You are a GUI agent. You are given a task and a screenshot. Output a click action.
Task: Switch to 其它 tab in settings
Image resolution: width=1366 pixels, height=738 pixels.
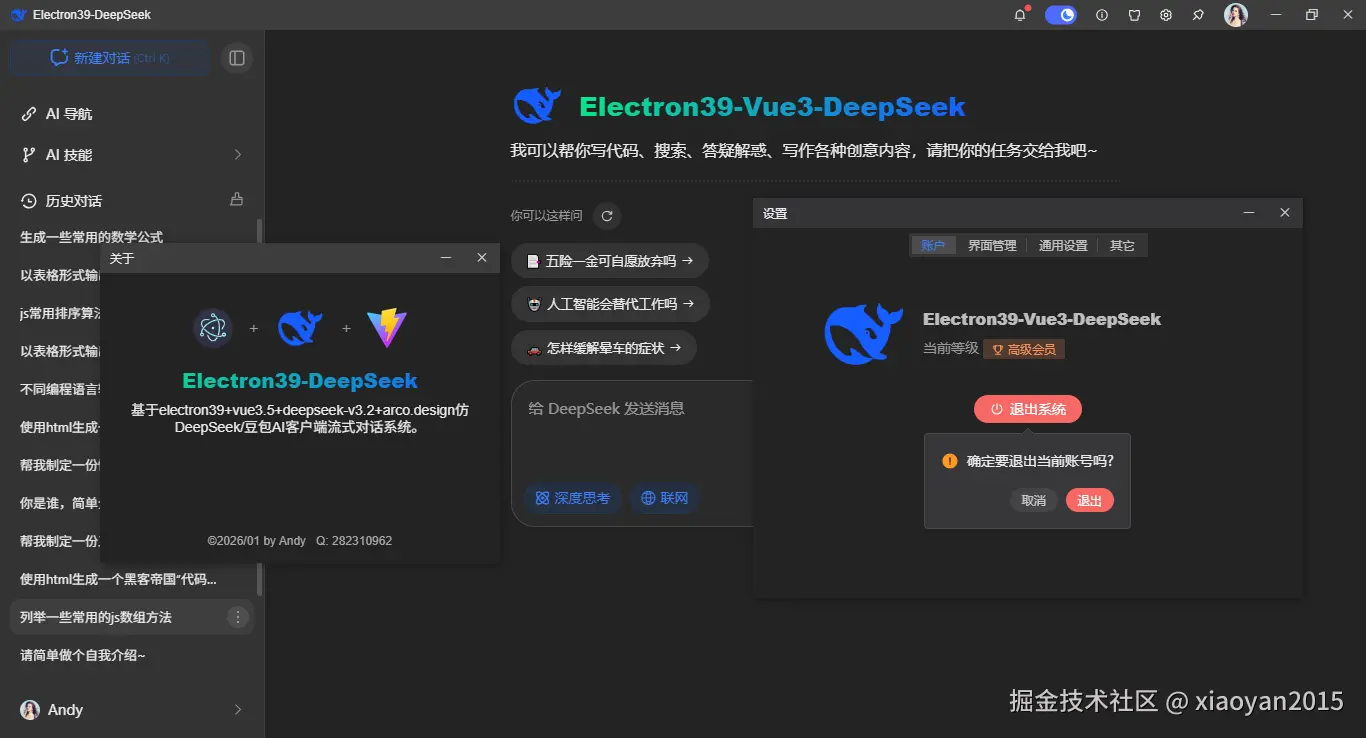(1122, 245)
